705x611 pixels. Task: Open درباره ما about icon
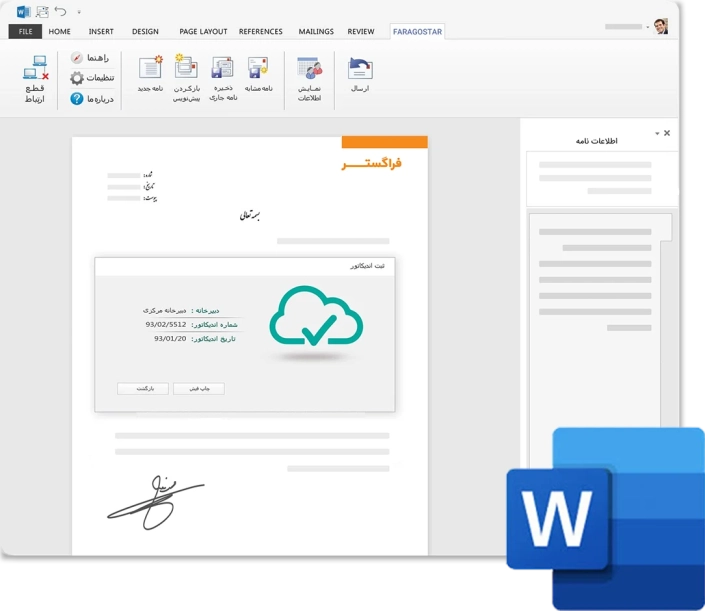[77, 98]
